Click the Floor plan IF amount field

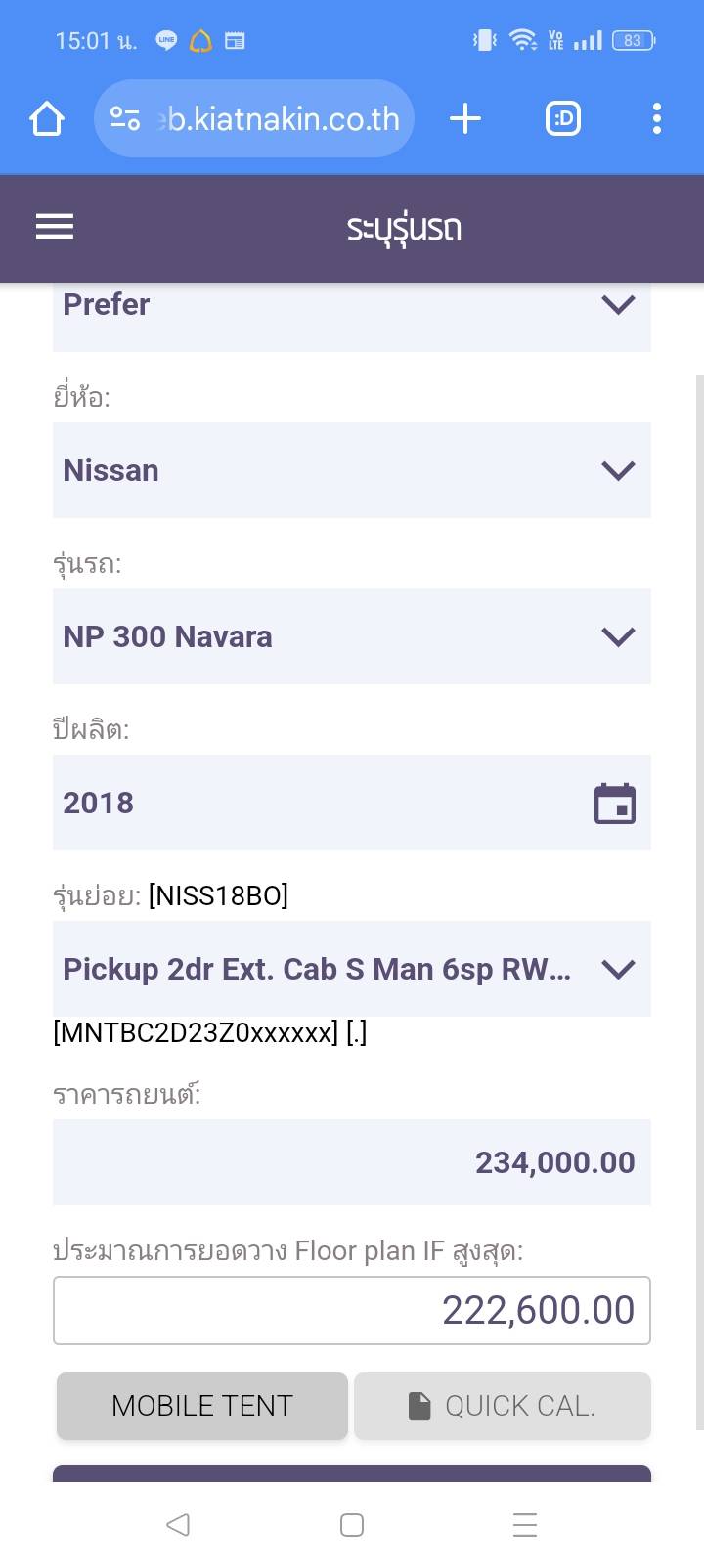click(352, 1310)
